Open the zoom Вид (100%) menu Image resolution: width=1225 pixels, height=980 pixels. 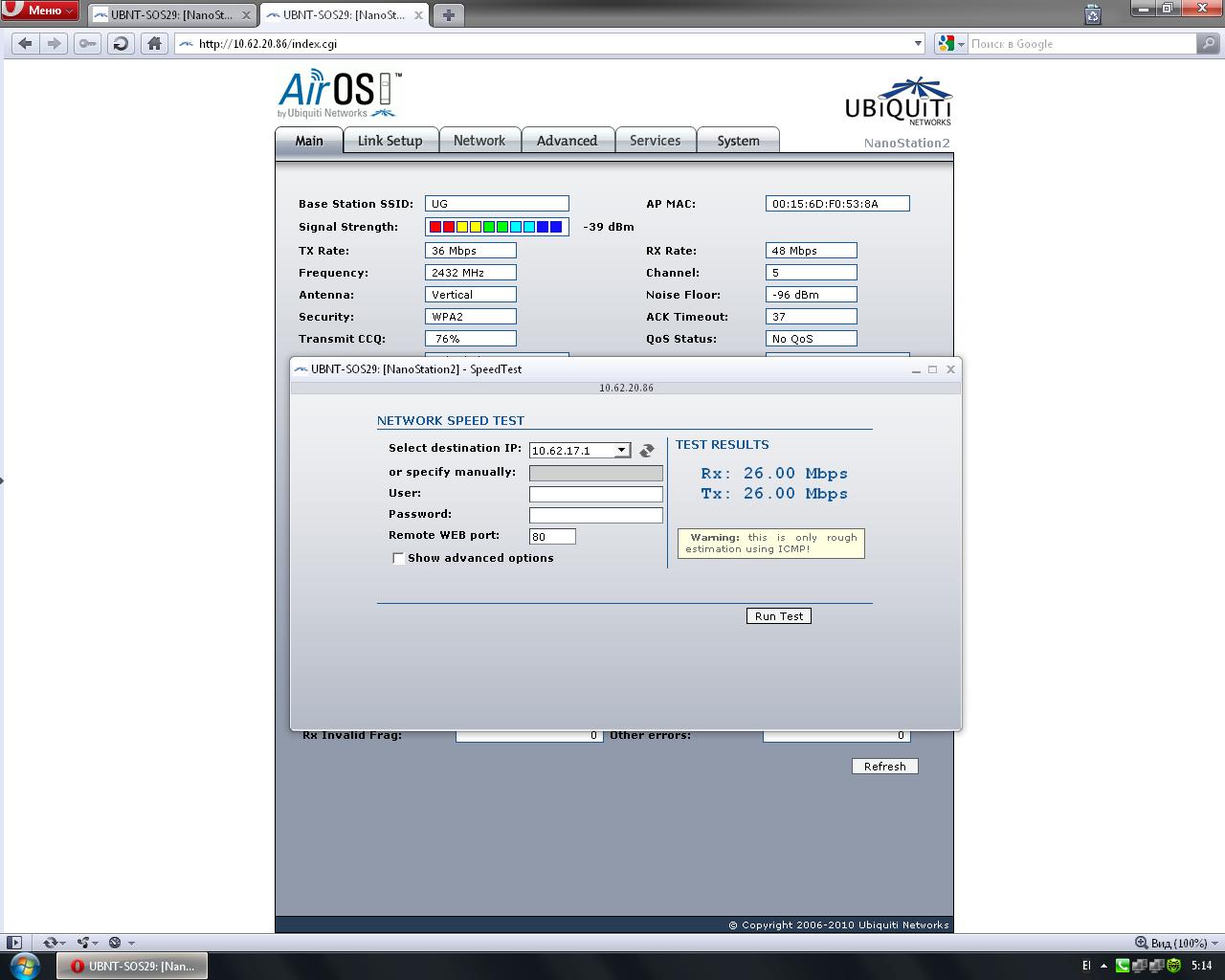click(x=1177, y=943)
